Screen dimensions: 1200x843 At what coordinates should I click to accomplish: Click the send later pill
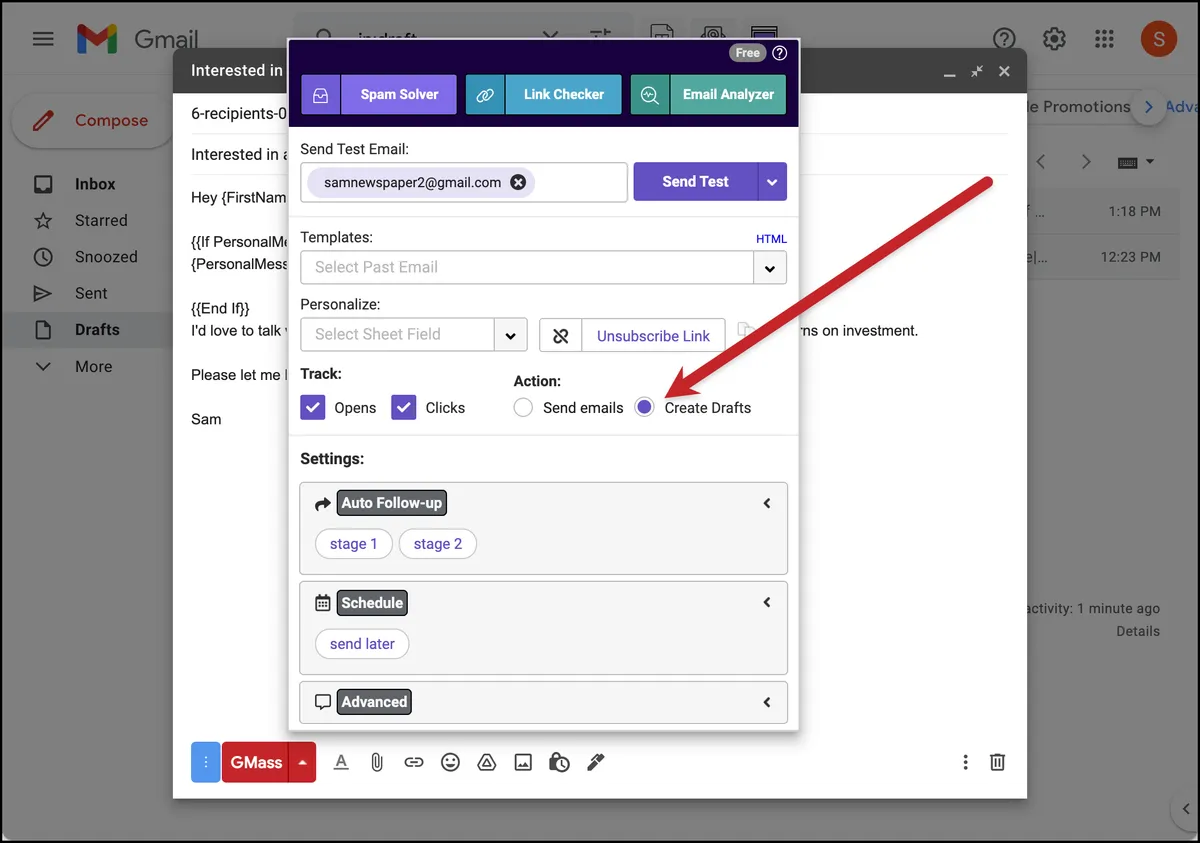coord(362,644)
